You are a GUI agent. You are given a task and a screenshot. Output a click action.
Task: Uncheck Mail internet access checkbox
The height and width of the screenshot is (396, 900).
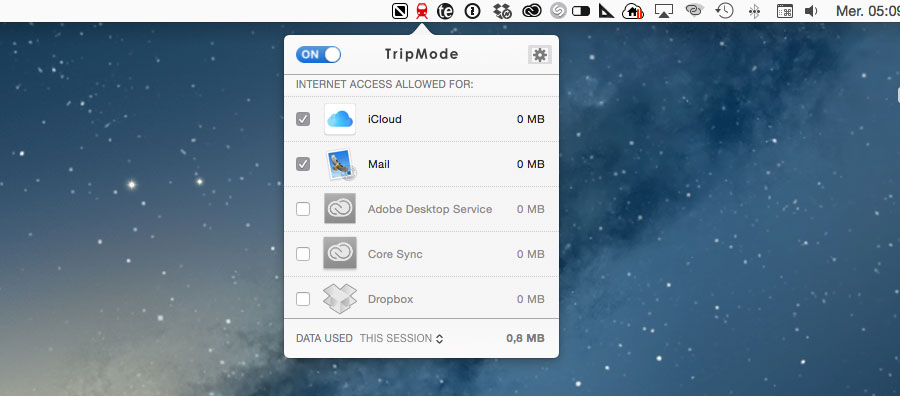(303, 164)
